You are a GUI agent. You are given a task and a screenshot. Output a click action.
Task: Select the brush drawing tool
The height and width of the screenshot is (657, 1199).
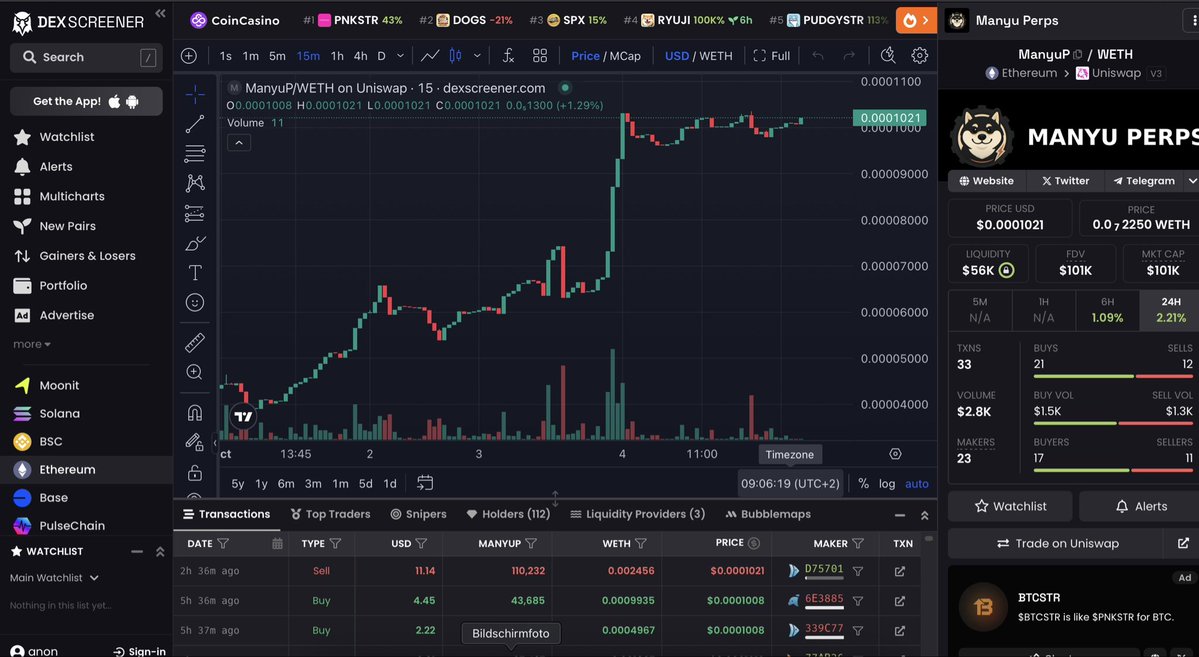(195, 243)
